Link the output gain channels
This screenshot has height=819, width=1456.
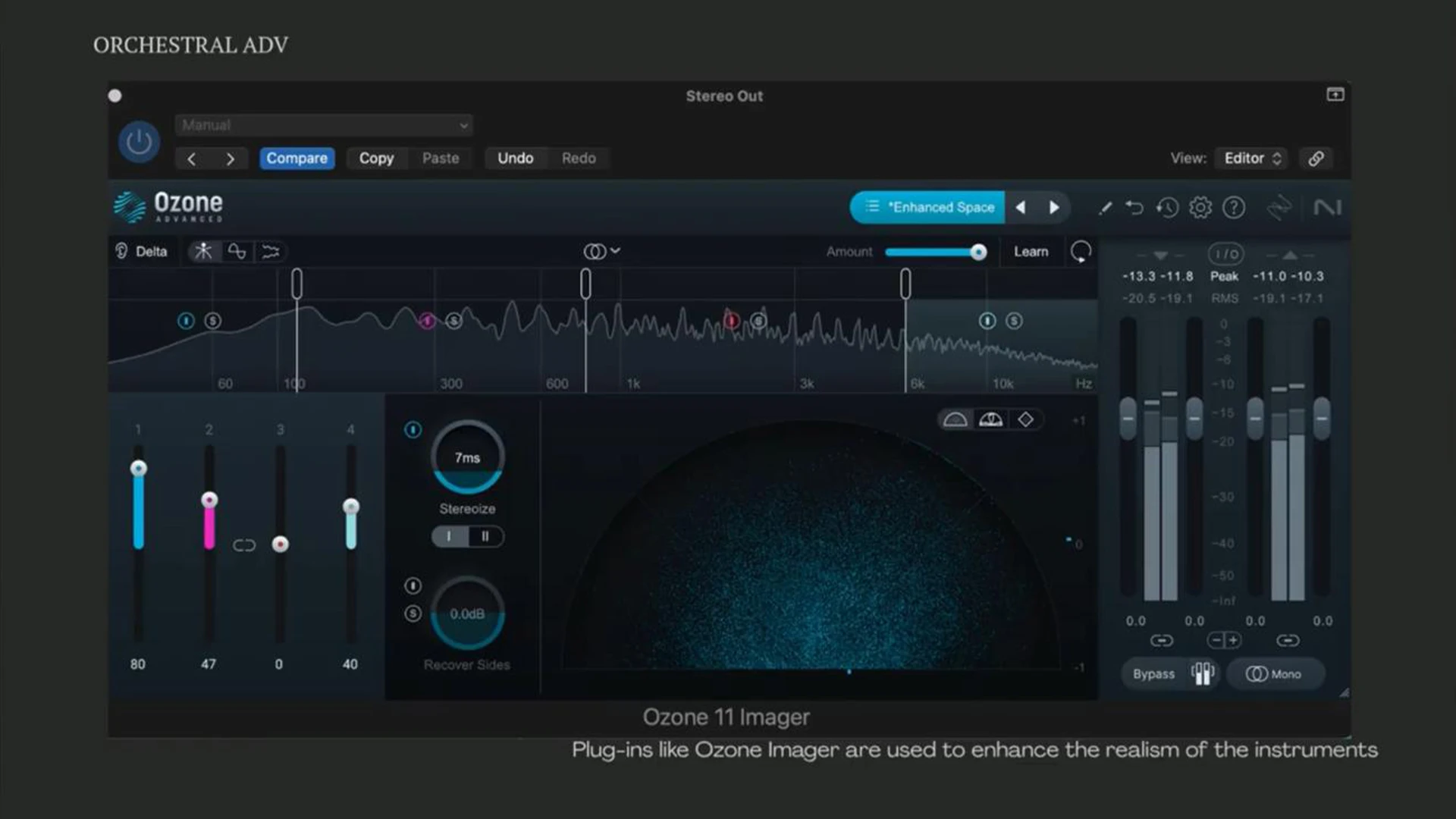click(x=1288, y=641)
